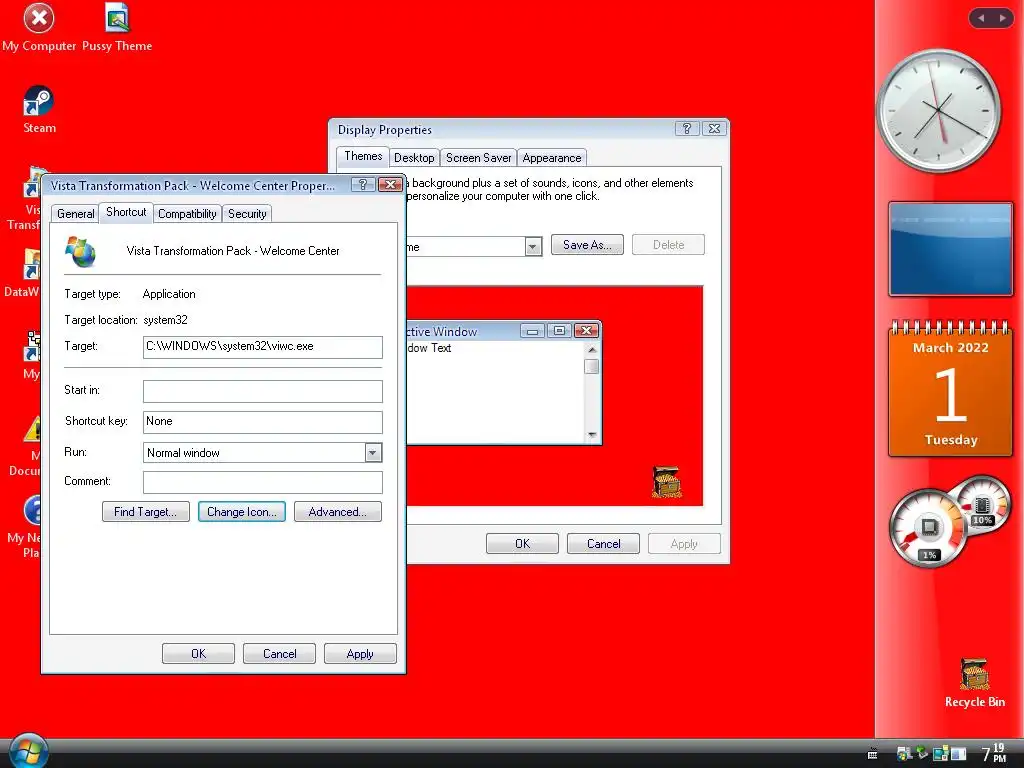The width and height of the screenshot is (1024, 768).
Task: Click the treasure chest icon in theme preview
Action: tap(666, 482)
